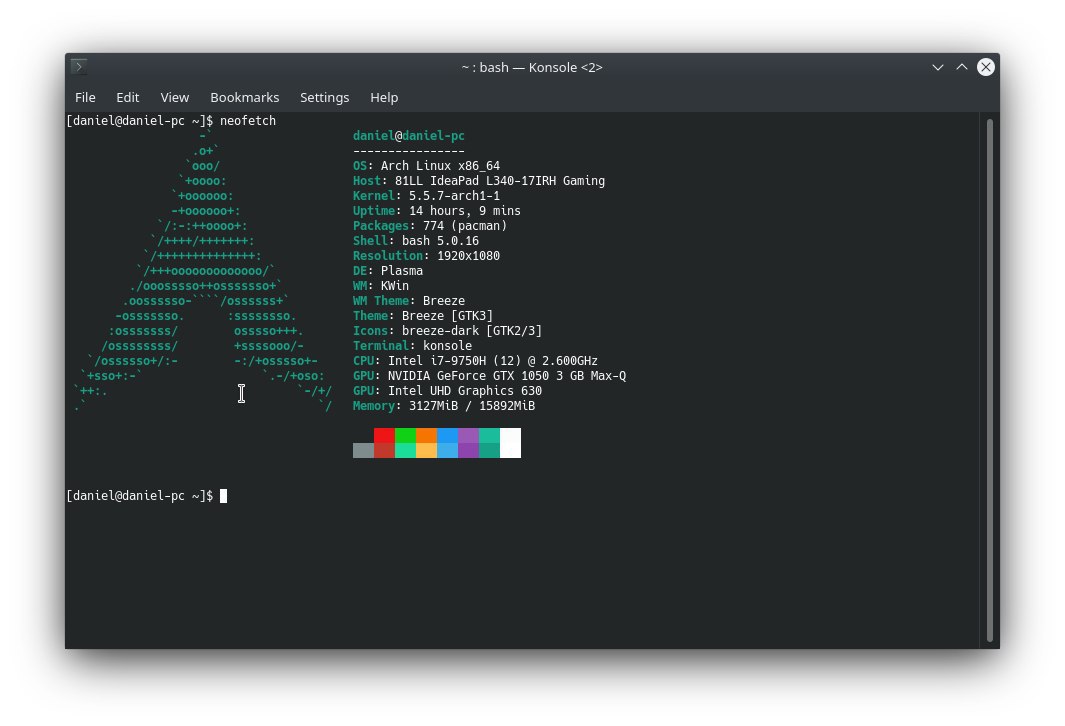Minimize the Konsole window with the down chevron
This screenshot has height=726, width=1065.
[938, 67]
